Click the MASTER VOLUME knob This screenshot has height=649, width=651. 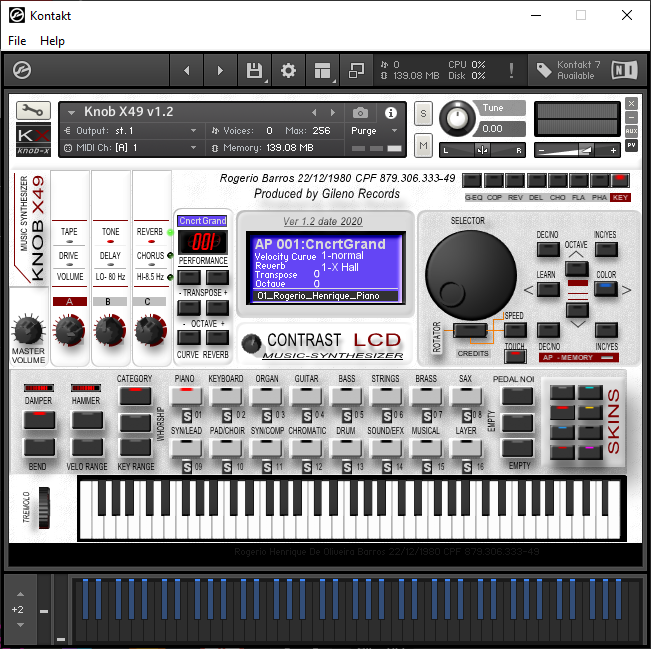coord(28,331)
